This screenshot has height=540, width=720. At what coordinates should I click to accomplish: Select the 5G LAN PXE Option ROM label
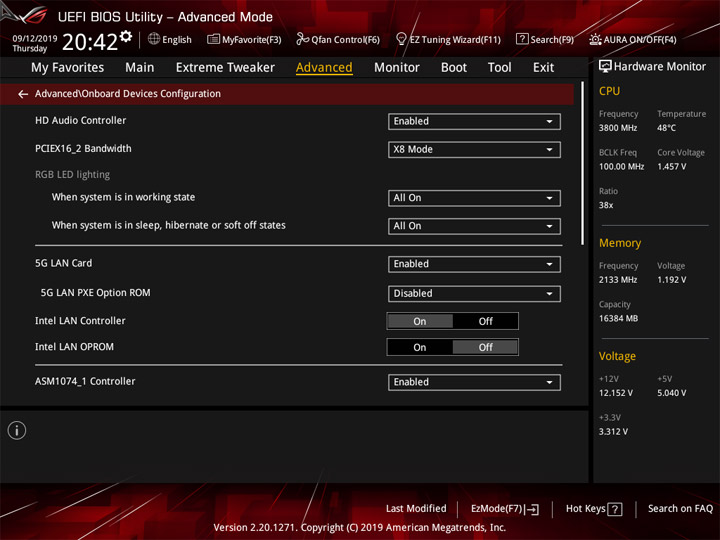(x=96, y=292)
